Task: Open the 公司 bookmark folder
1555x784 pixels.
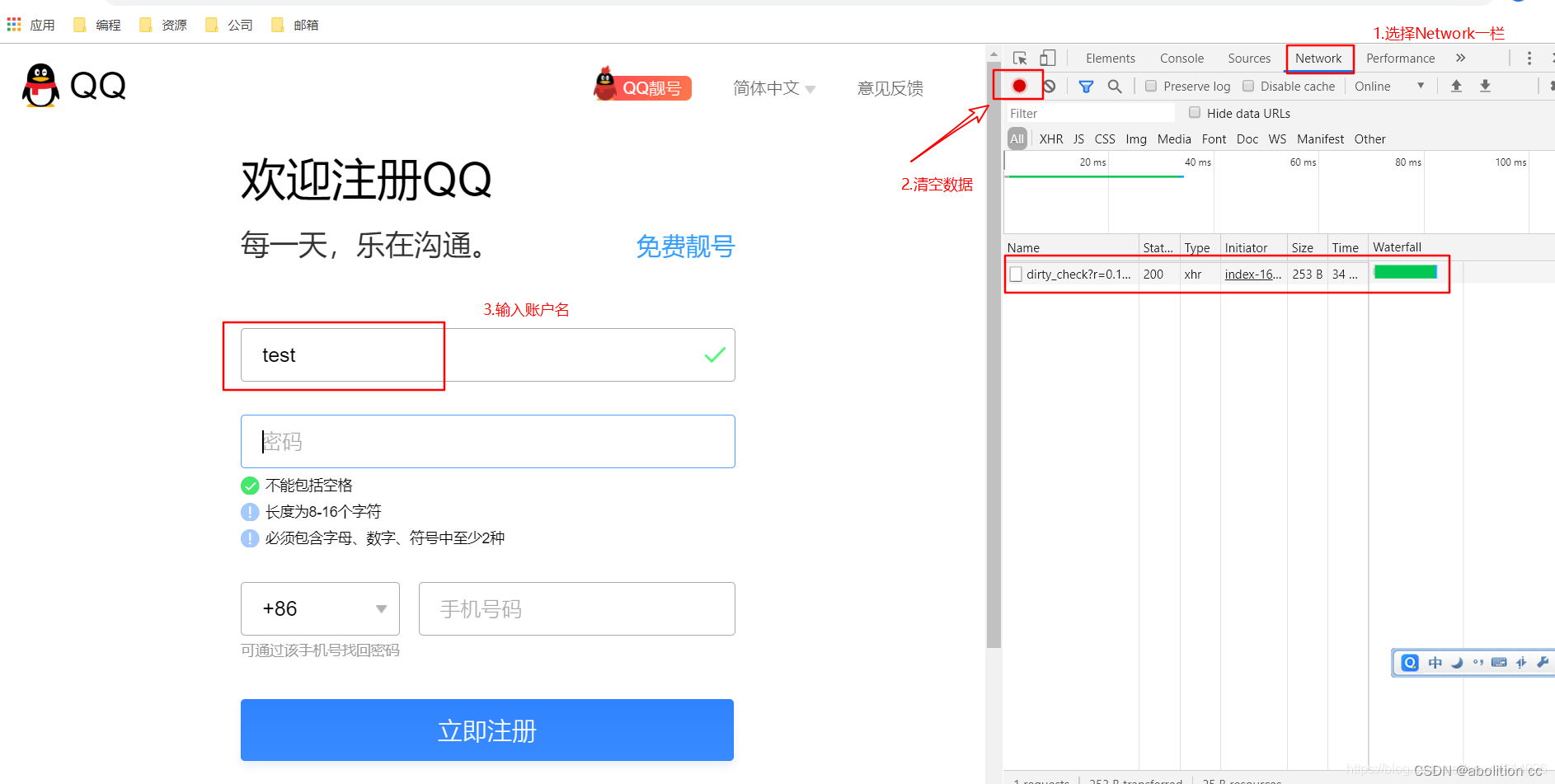Action: [229, 25]
